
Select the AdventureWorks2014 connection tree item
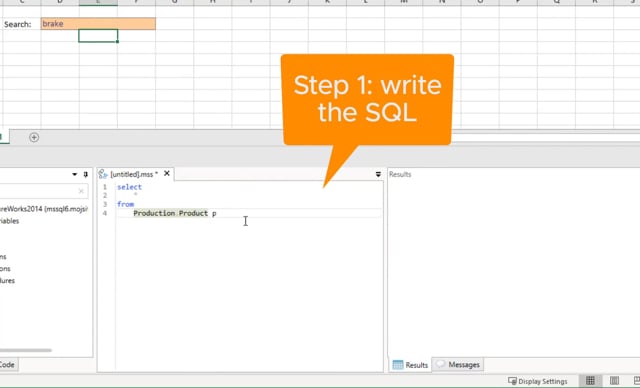click(x=44, y=209)
